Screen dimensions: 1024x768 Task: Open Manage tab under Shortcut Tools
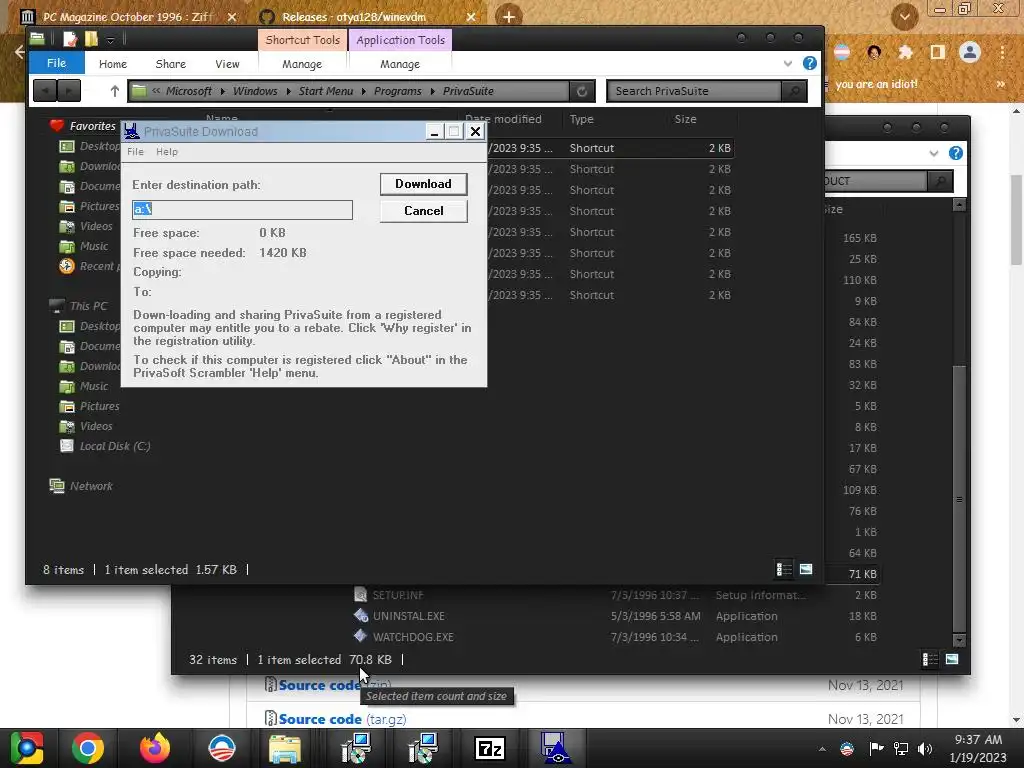point(302,63)
